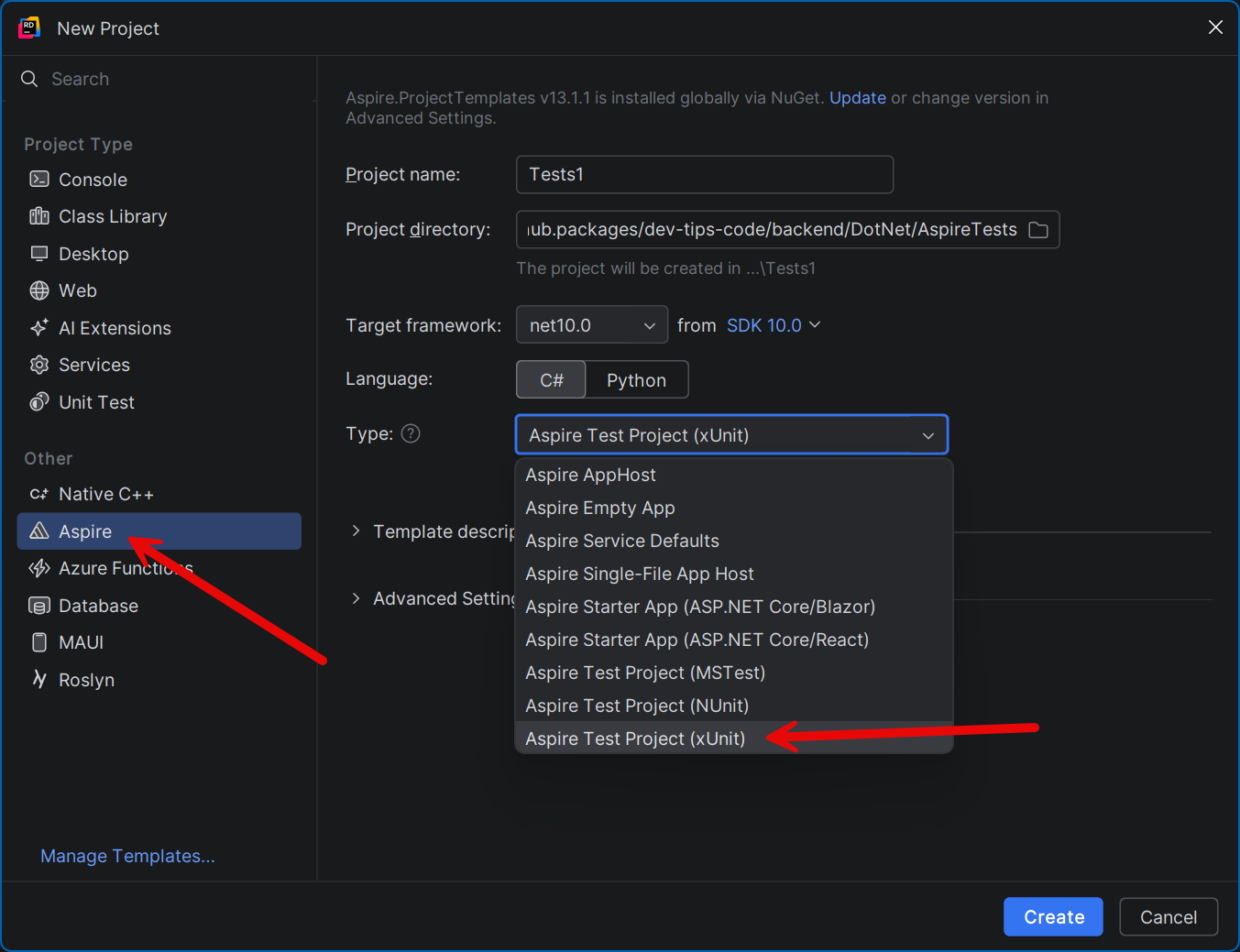The width and height of the screenshot is (1240, 952).
Task: Click the Desktop monitor icon
Action: tap(39, 253)
